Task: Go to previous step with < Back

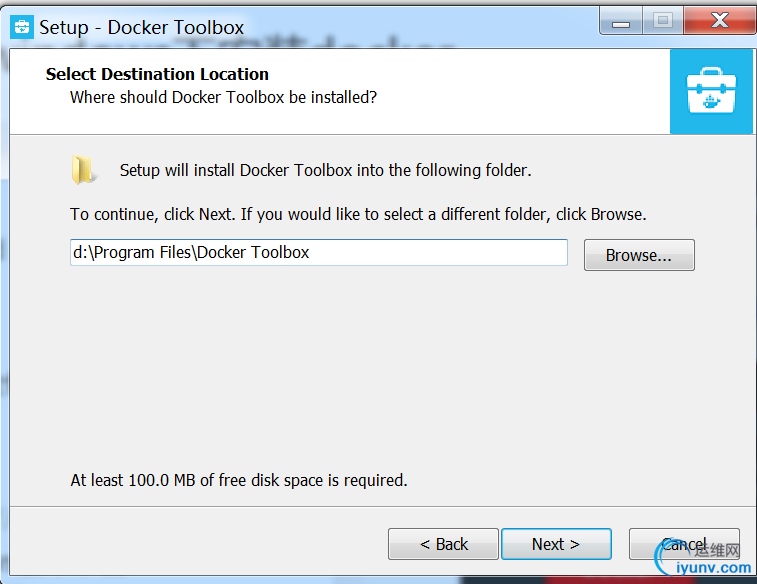Action: click(x=443, y=544)
